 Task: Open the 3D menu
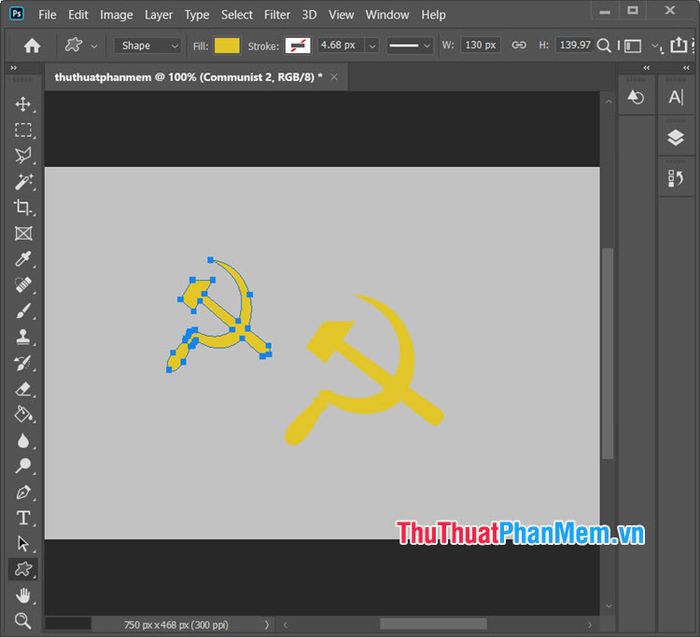[x=309, y=15]
